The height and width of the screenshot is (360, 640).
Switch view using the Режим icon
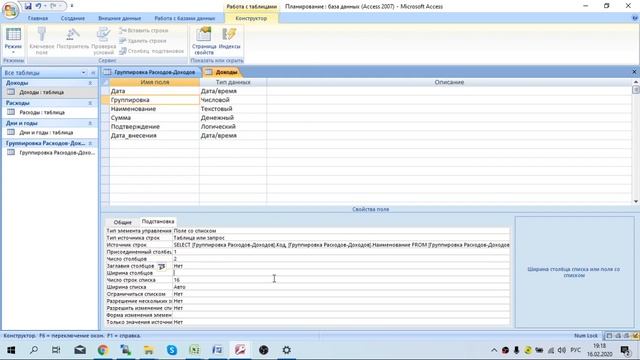click(x=13, y=36)
